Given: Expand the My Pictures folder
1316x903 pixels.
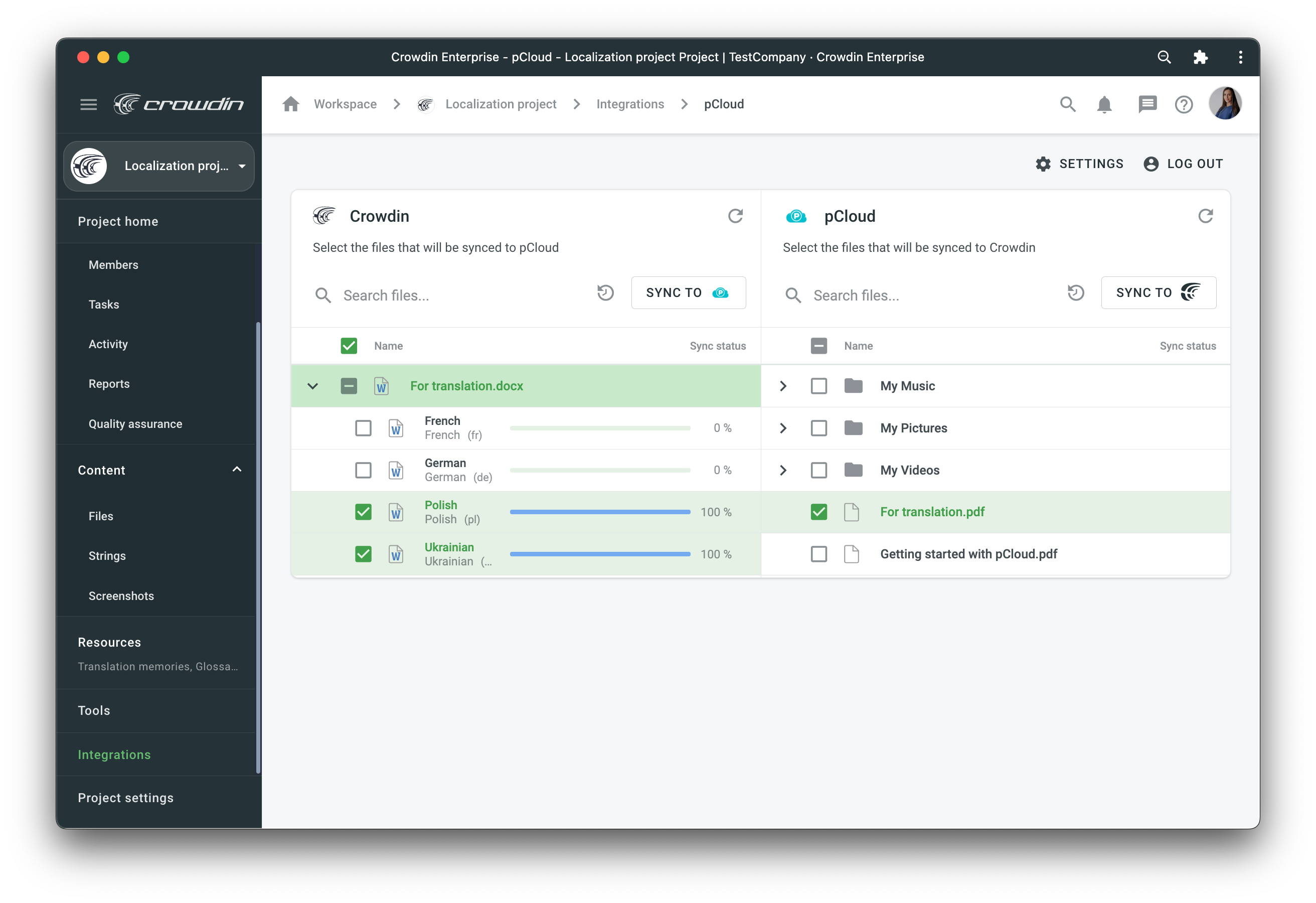Looking at the screenshot, I should [782, 428].
